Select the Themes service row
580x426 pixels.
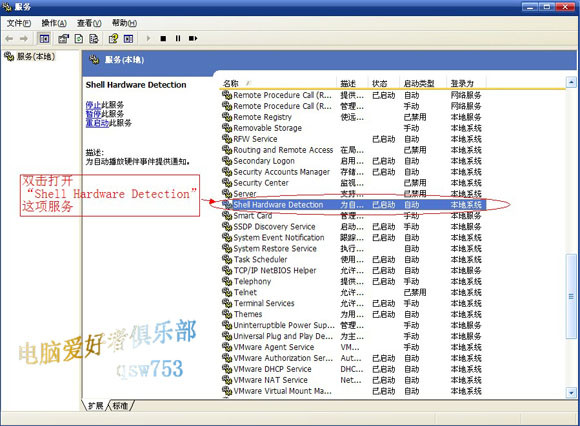click(x=353, y=314)
